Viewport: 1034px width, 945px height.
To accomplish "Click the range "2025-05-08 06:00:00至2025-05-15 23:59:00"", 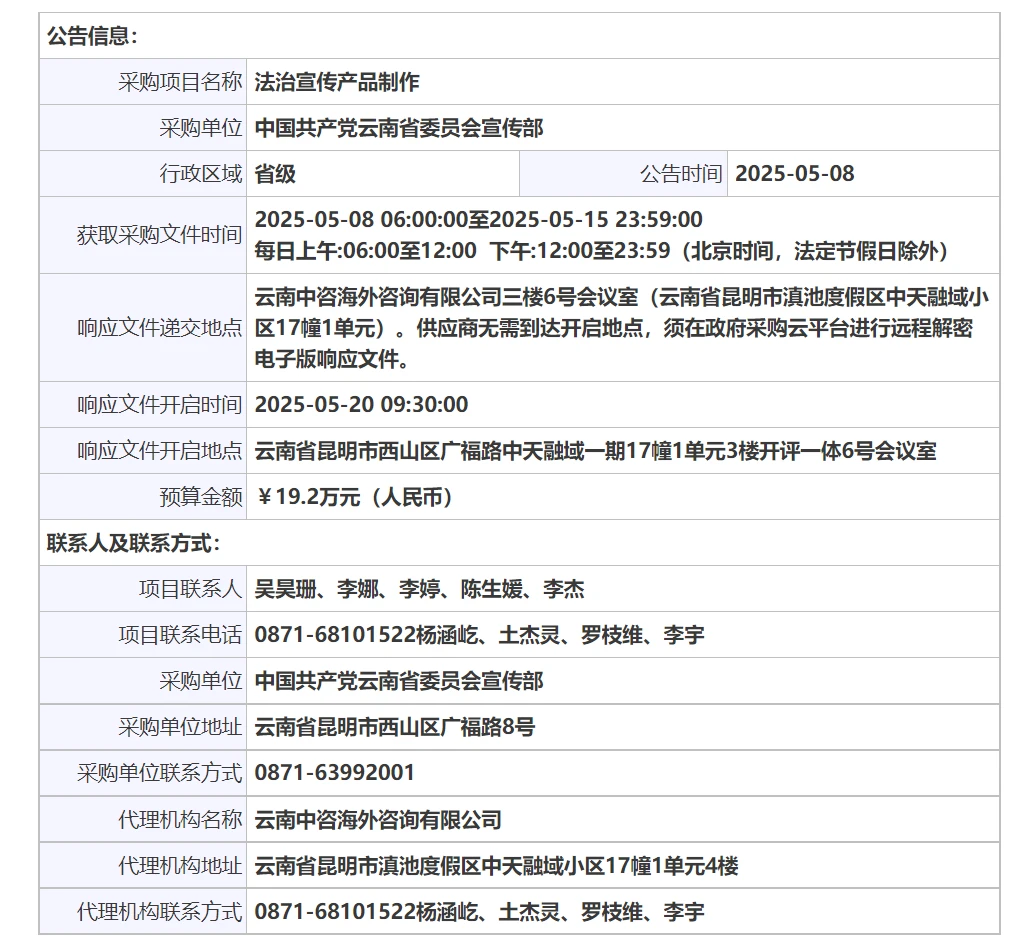I will click(479, 219).
